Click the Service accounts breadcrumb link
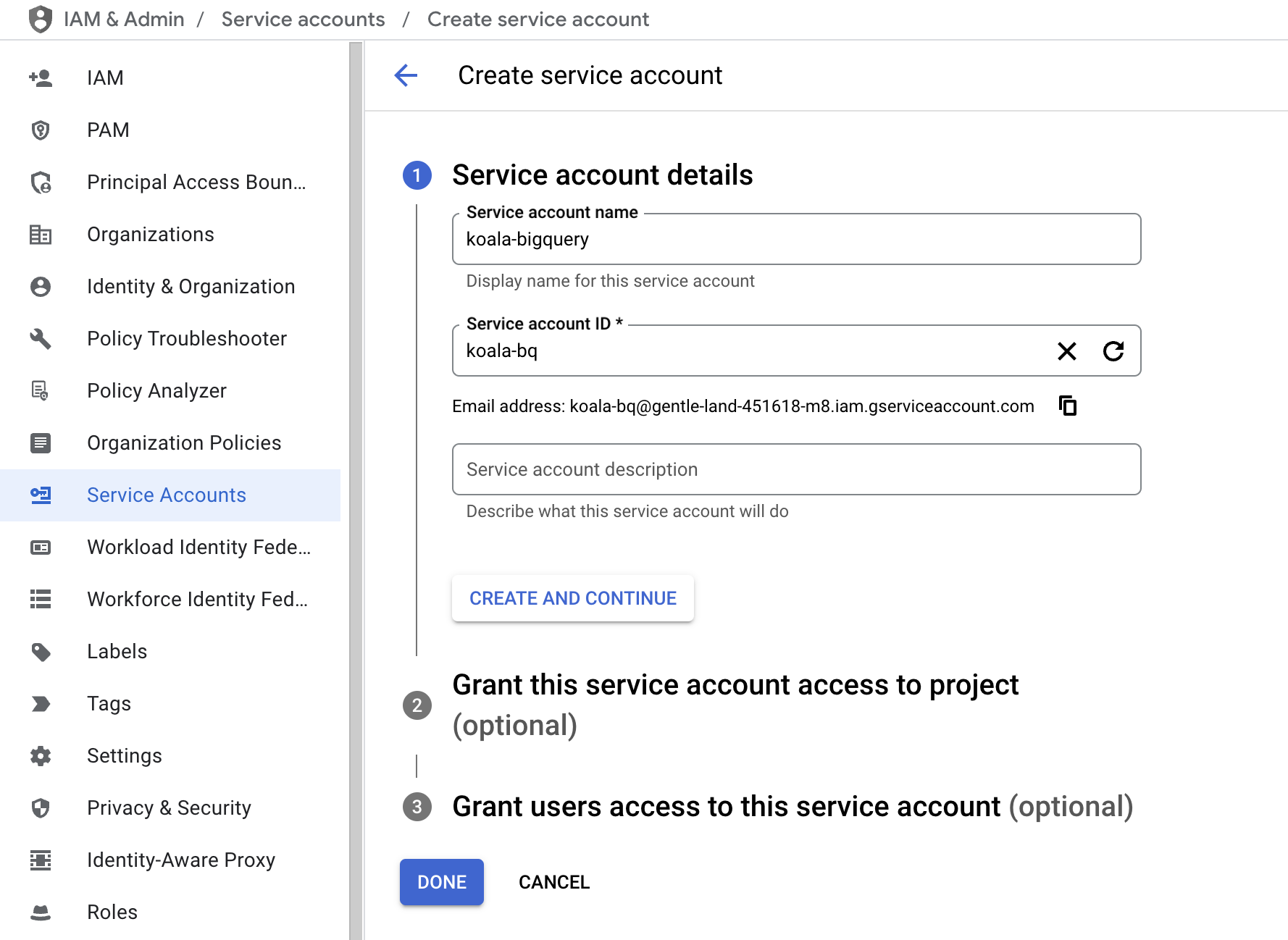Screen dimensions: 1288x940 (303, 20)
